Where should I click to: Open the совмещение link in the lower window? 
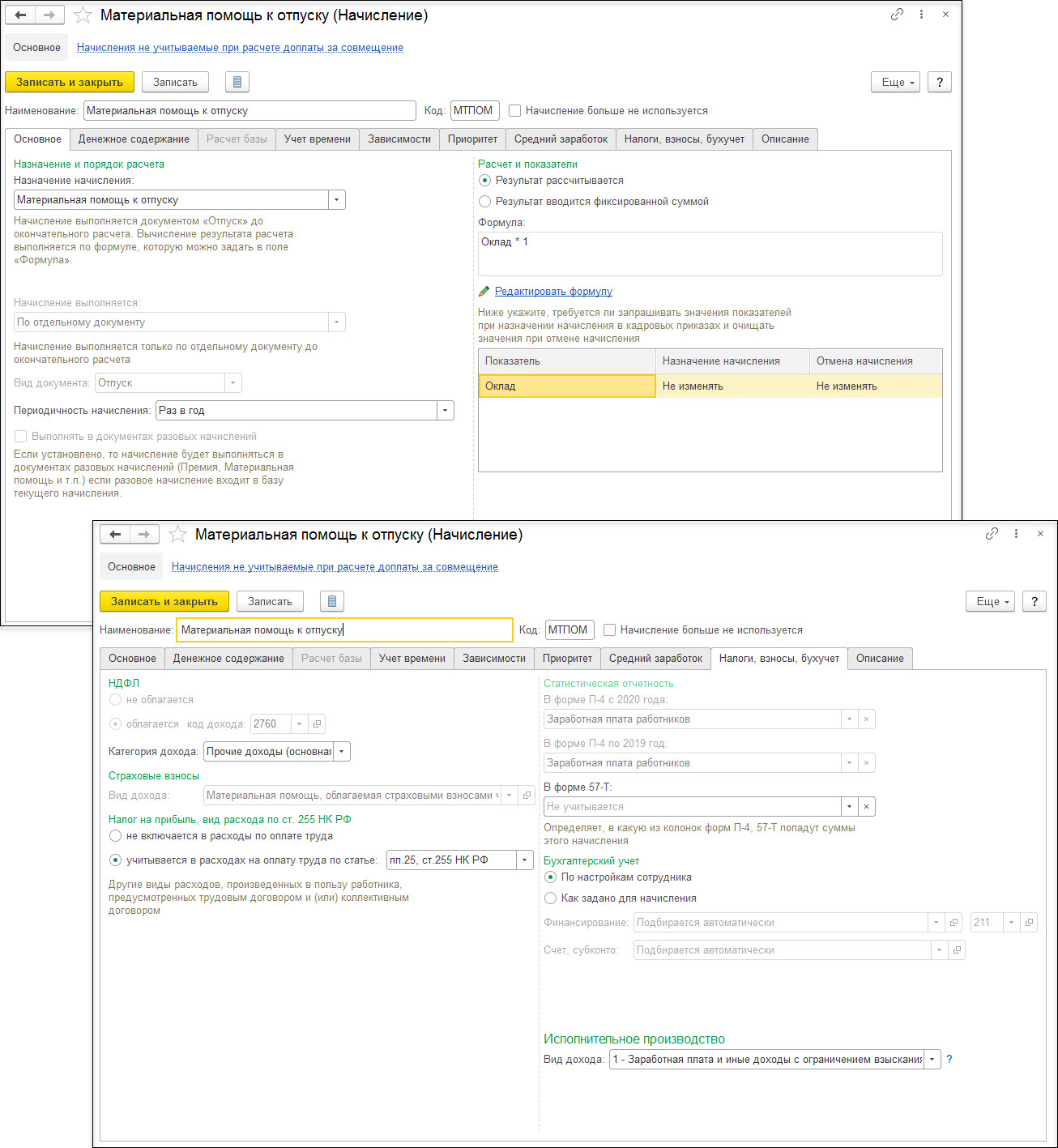tap(335, 567)
